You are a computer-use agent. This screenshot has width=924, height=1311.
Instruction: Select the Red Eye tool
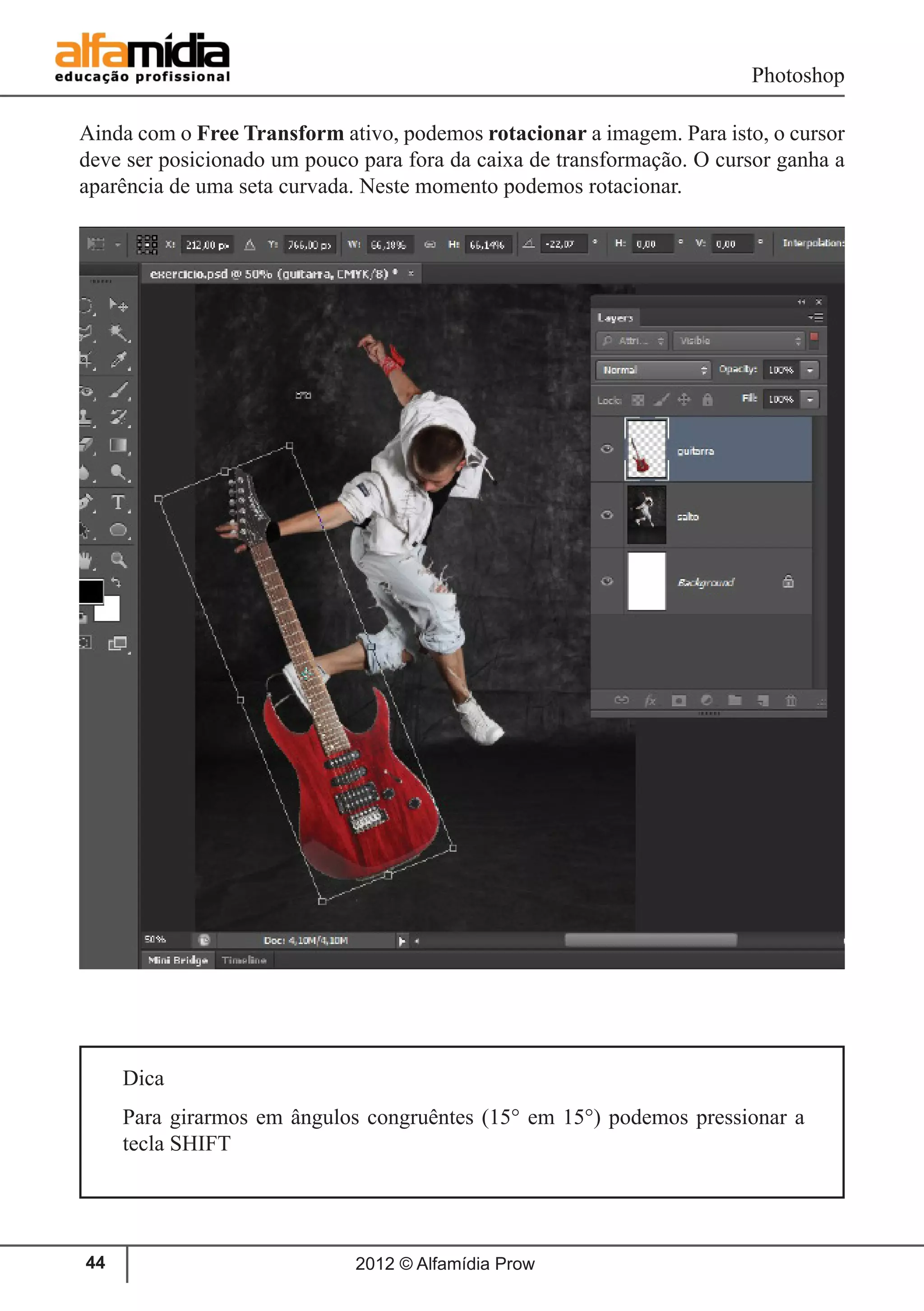tap(86, 391)
